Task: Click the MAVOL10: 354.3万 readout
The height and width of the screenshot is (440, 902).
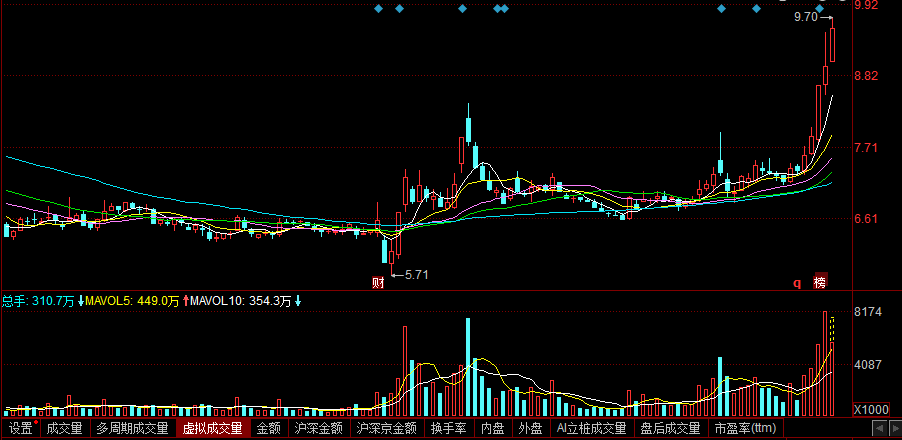Action: tap(240, 301)
